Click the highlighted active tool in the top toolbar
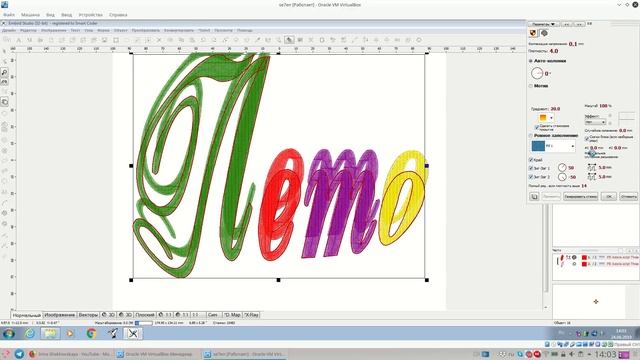Viewport: 640px width, 360px height. coord(289,40)
